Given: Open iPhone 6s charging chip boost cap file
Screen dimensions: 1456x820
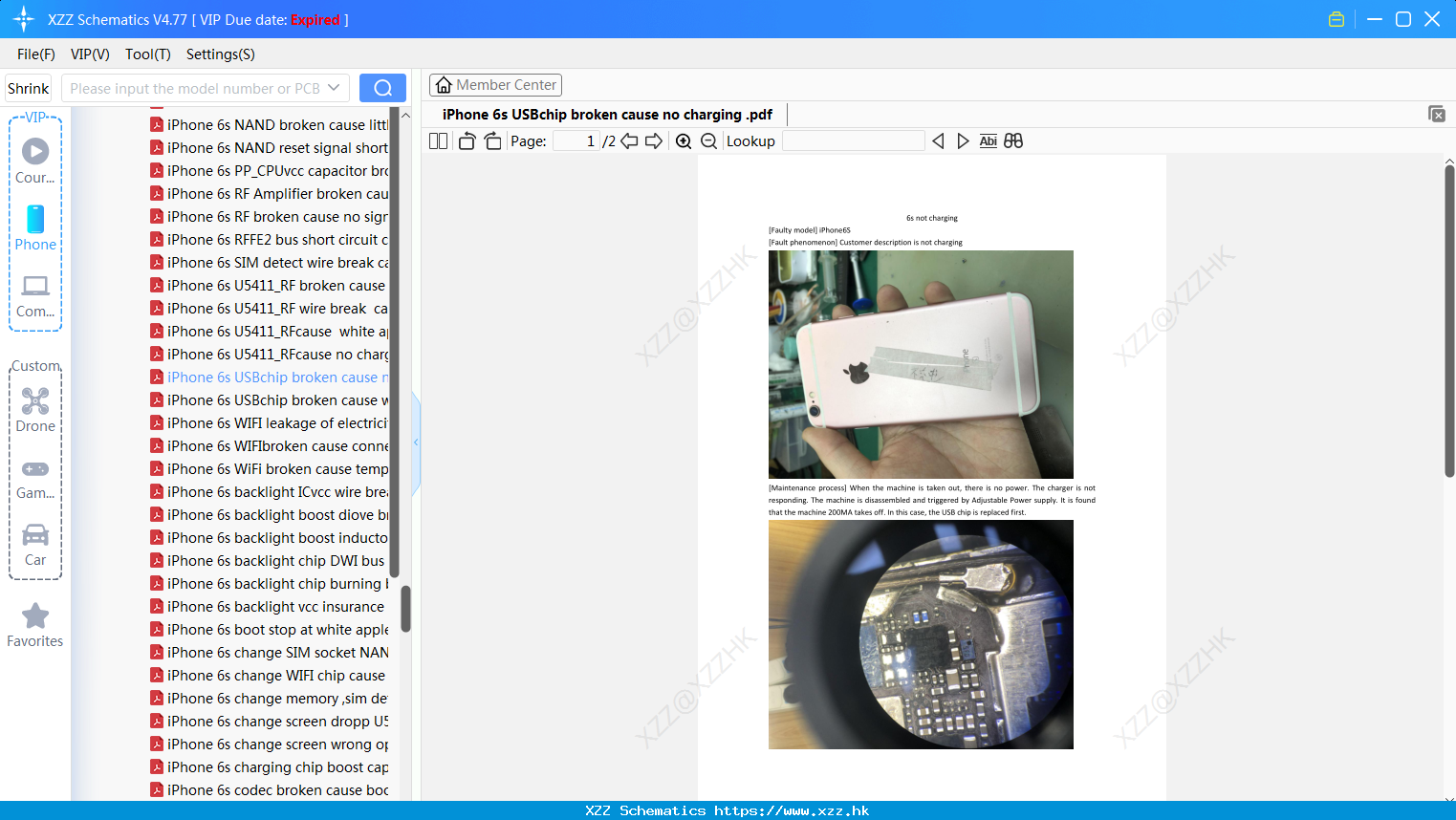Looking at the screenshot, I should tap(270, 767).
